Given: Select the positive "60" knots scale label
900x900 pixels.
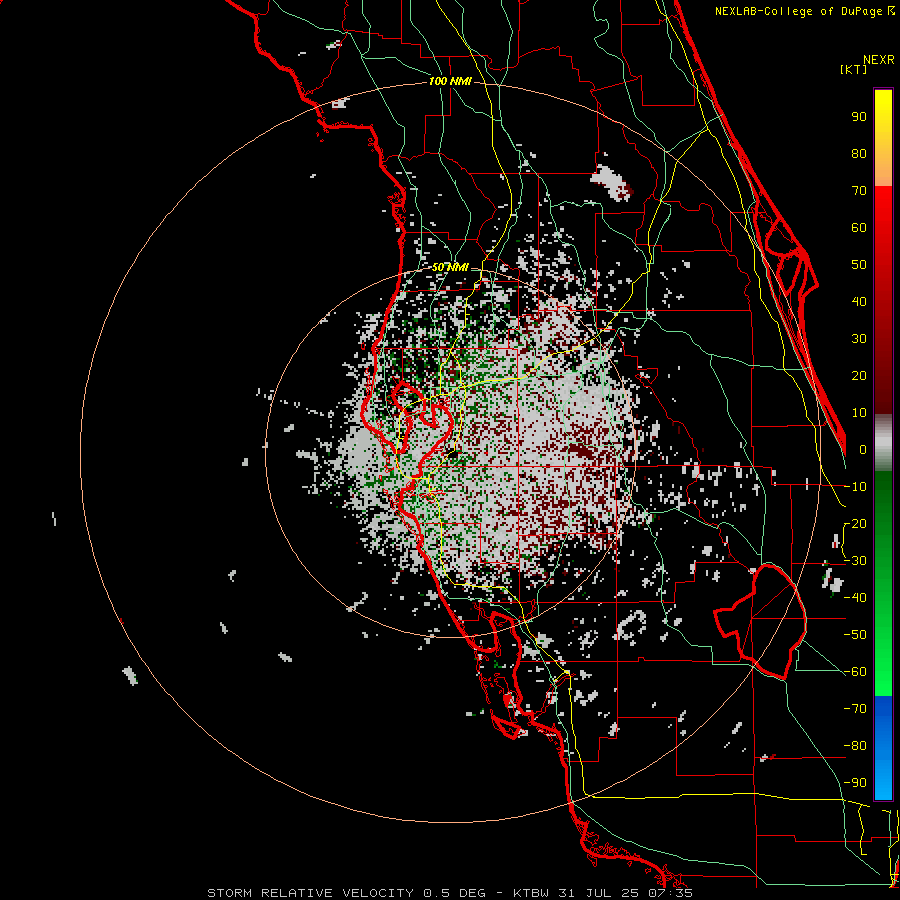Looking at the screenshot, I should pos(859,228).
